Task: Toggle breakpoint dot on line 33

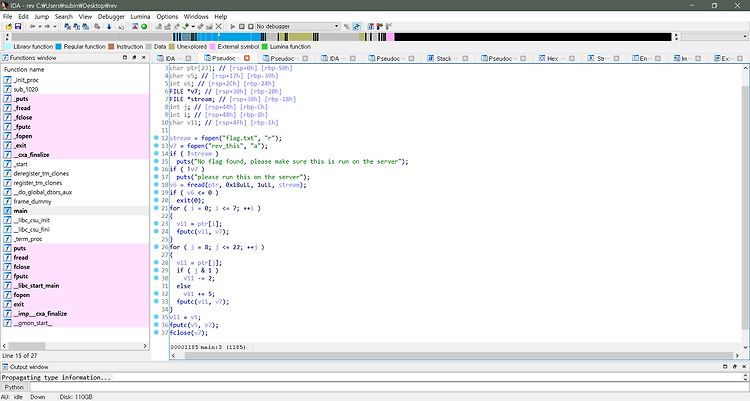Action: pyautogui.click(x=156, y=301)
